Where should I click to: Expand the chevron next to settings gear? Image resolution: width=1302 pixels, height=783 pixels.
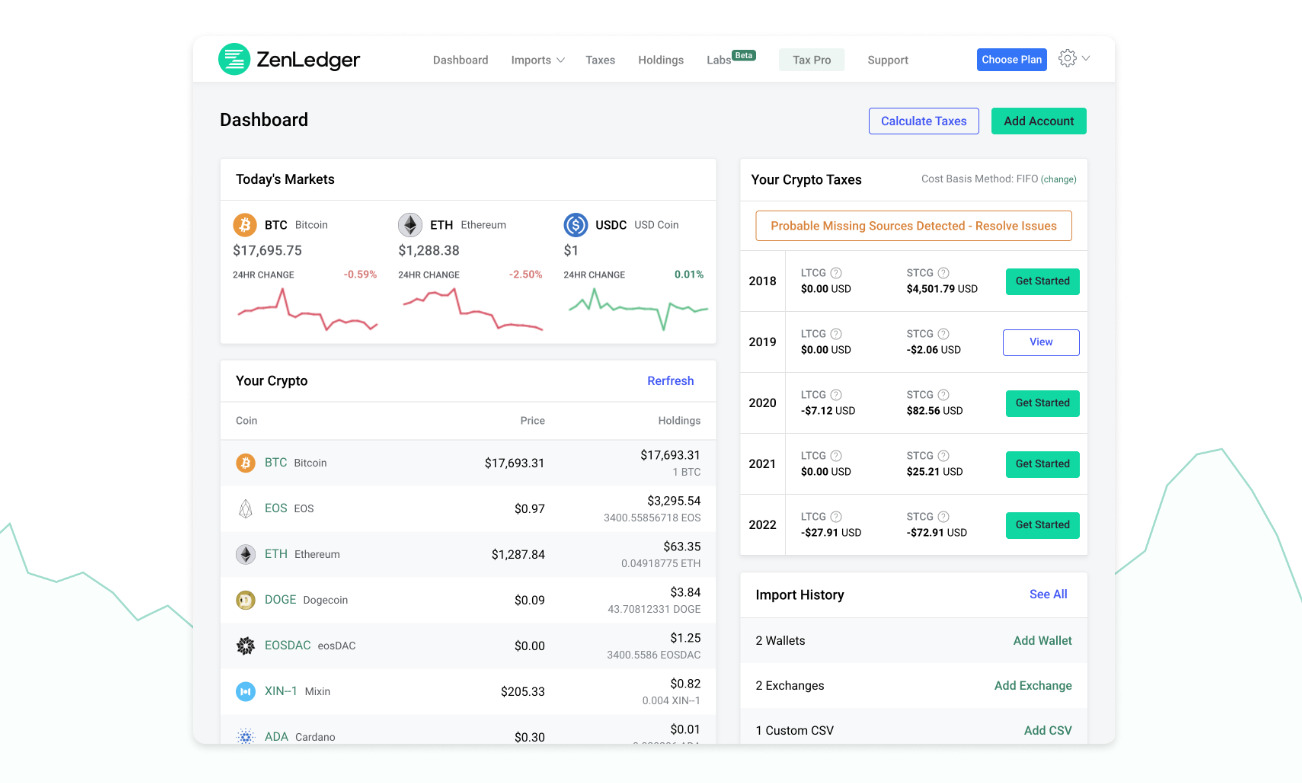click(1086, 58)
